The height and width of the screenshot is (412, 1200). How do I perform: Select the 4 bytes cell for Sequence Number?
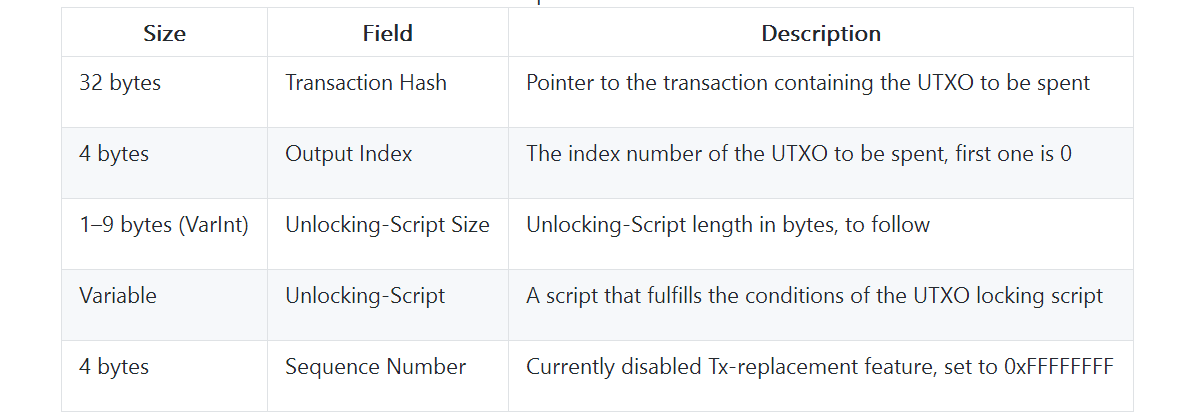(x=114, y=367)
